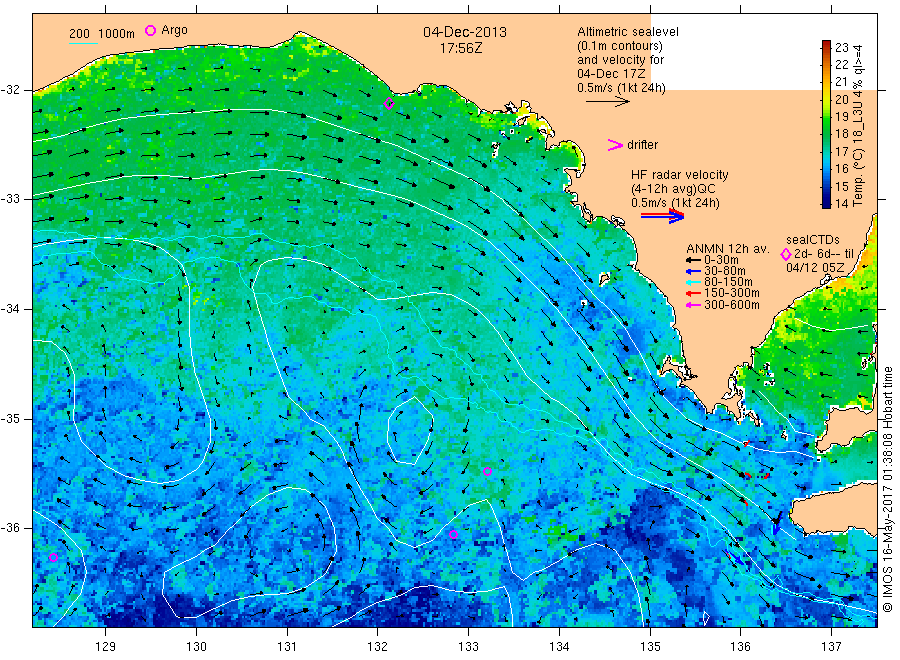This screenshot has width=900, height=660.
Task: Click the longitude label 129
Action: [106, 647]
